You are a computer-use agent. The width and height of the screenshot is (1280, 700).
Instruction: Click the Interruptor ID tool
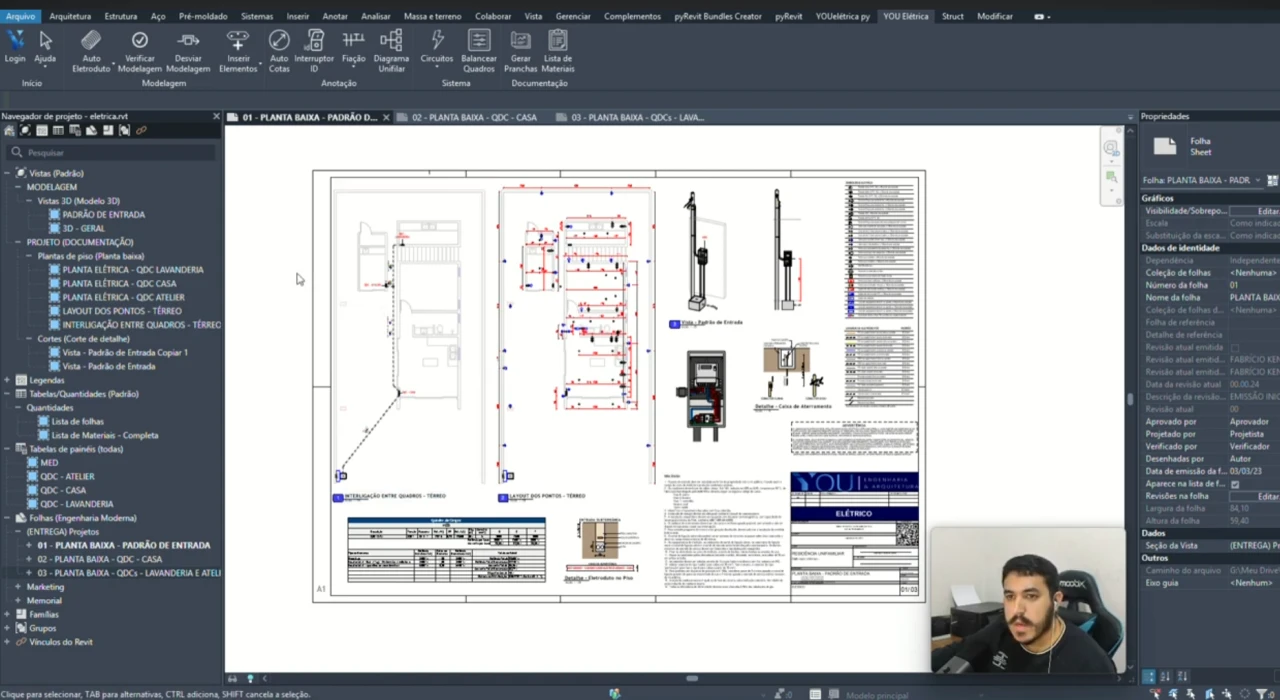(x=314, y=50)
